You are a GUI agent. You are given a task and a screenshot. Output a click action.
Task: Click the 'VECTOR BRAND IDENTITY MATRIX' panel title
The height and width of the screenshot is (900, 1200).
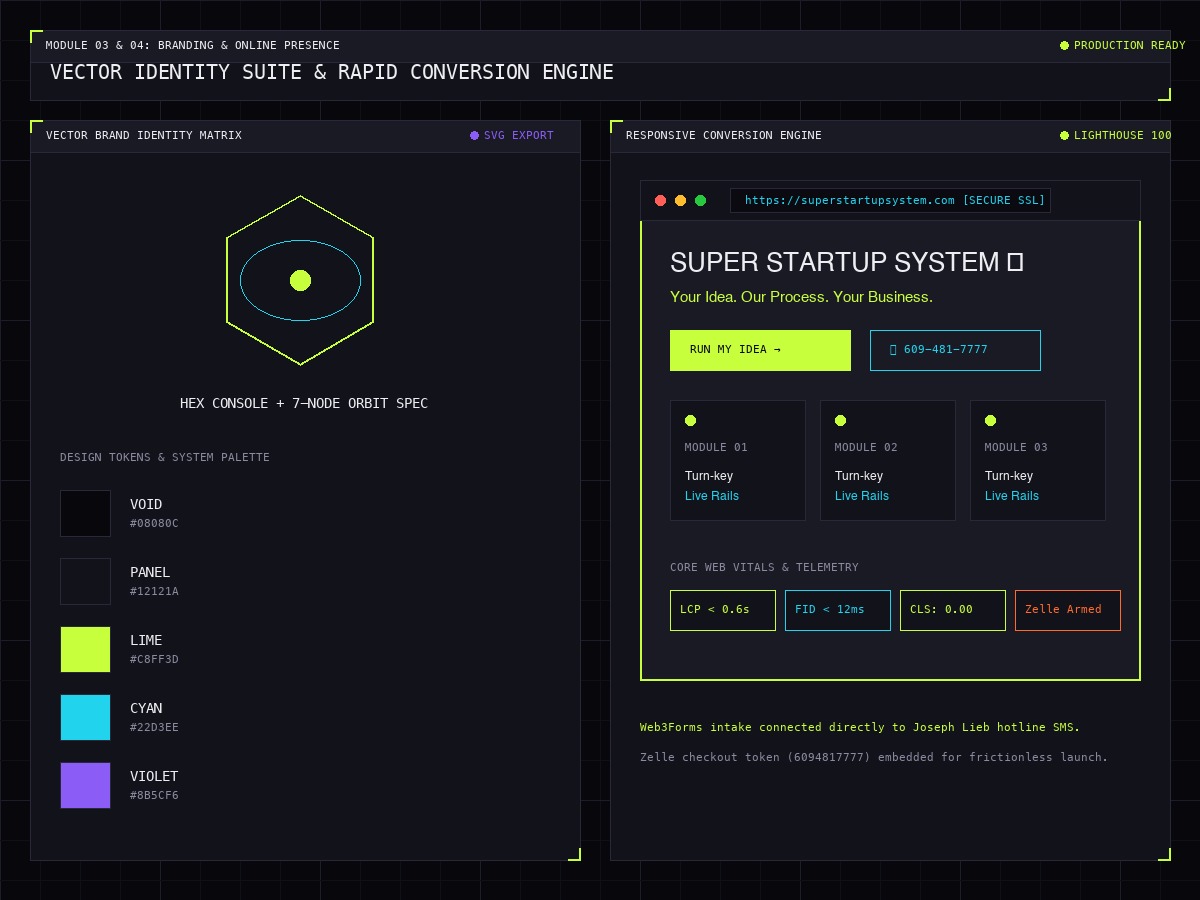[144, 135]
